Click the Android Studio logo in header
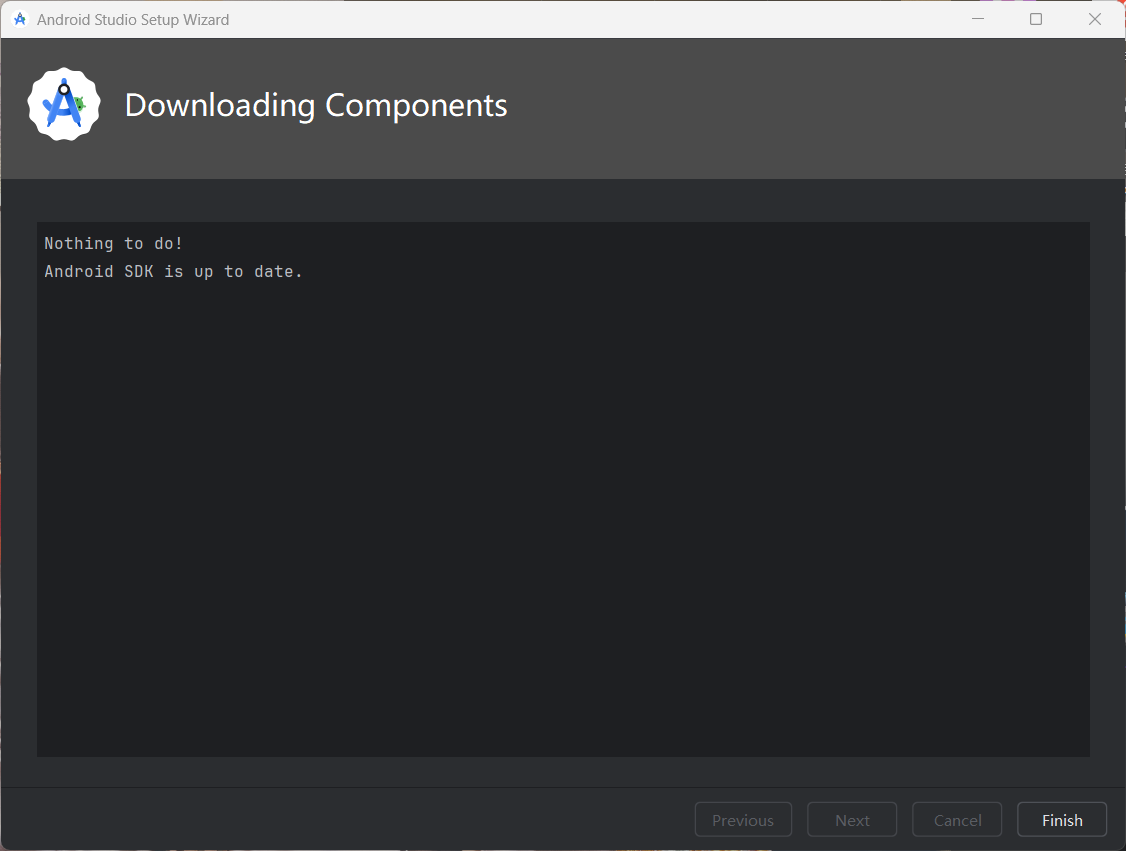This screenshot has height=851, width=1126. (64, 105)
